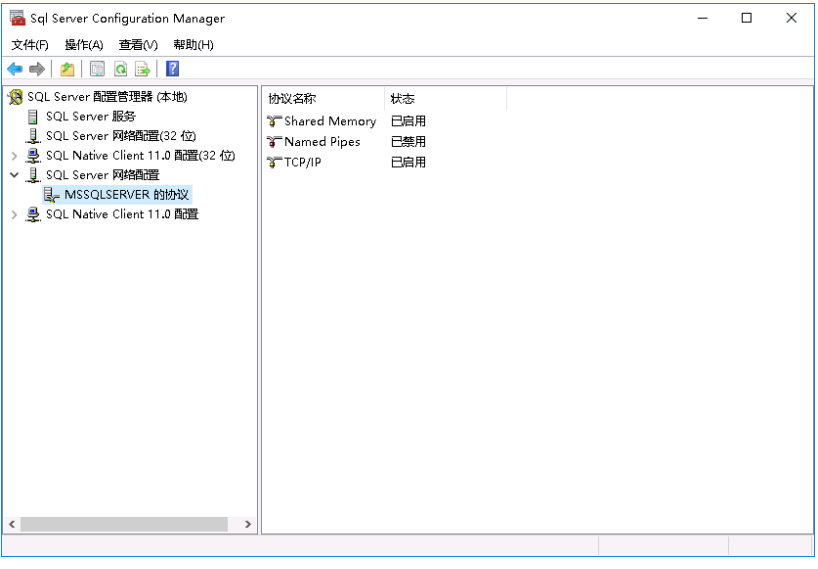
Task: Select MSSQLSERVER 的协议 in the tree
Action: point(126,195)
